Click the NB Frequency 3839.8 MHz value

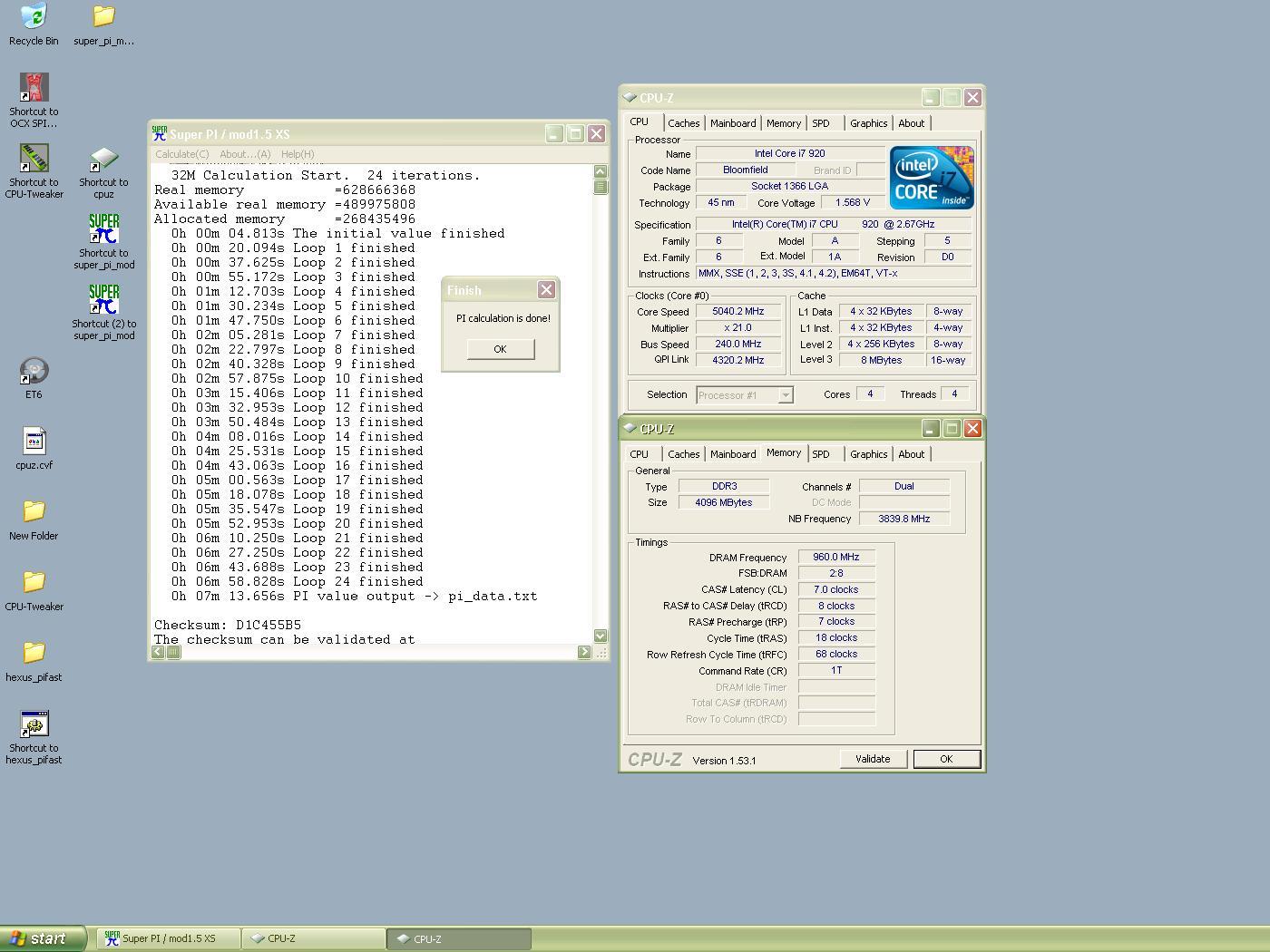tap(904, 519)
